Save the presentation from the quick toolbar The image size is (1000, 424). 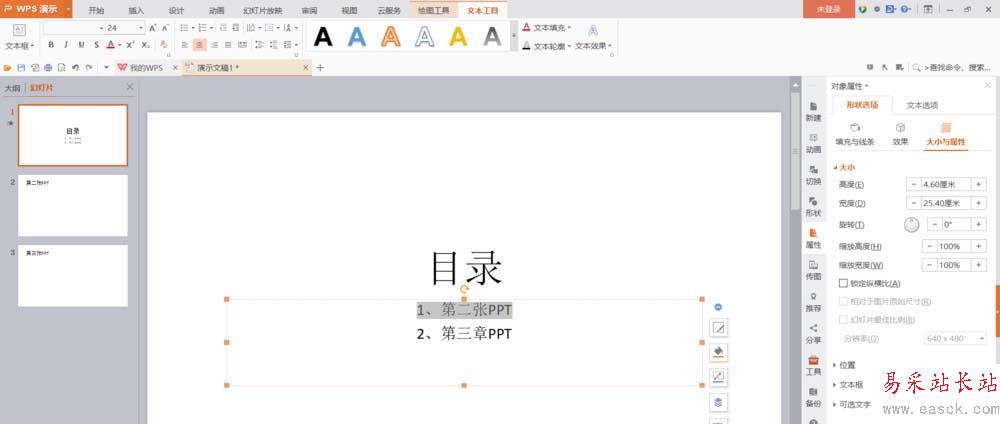(21, 68)
